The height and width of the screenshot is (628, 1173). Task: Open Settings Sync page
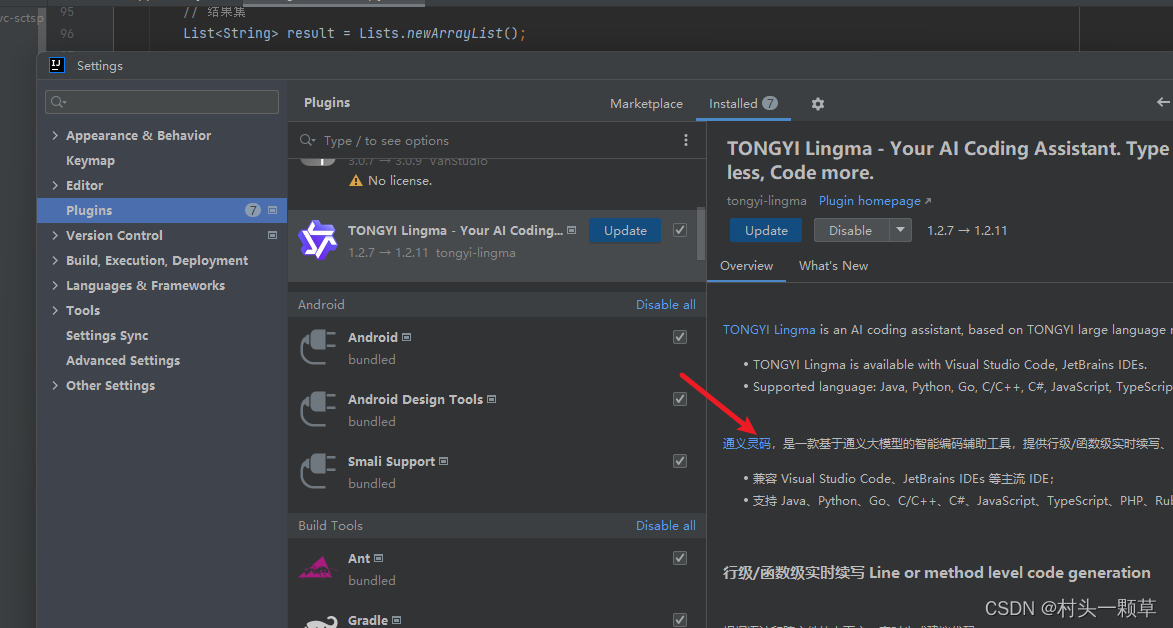(x=107, y=335)
